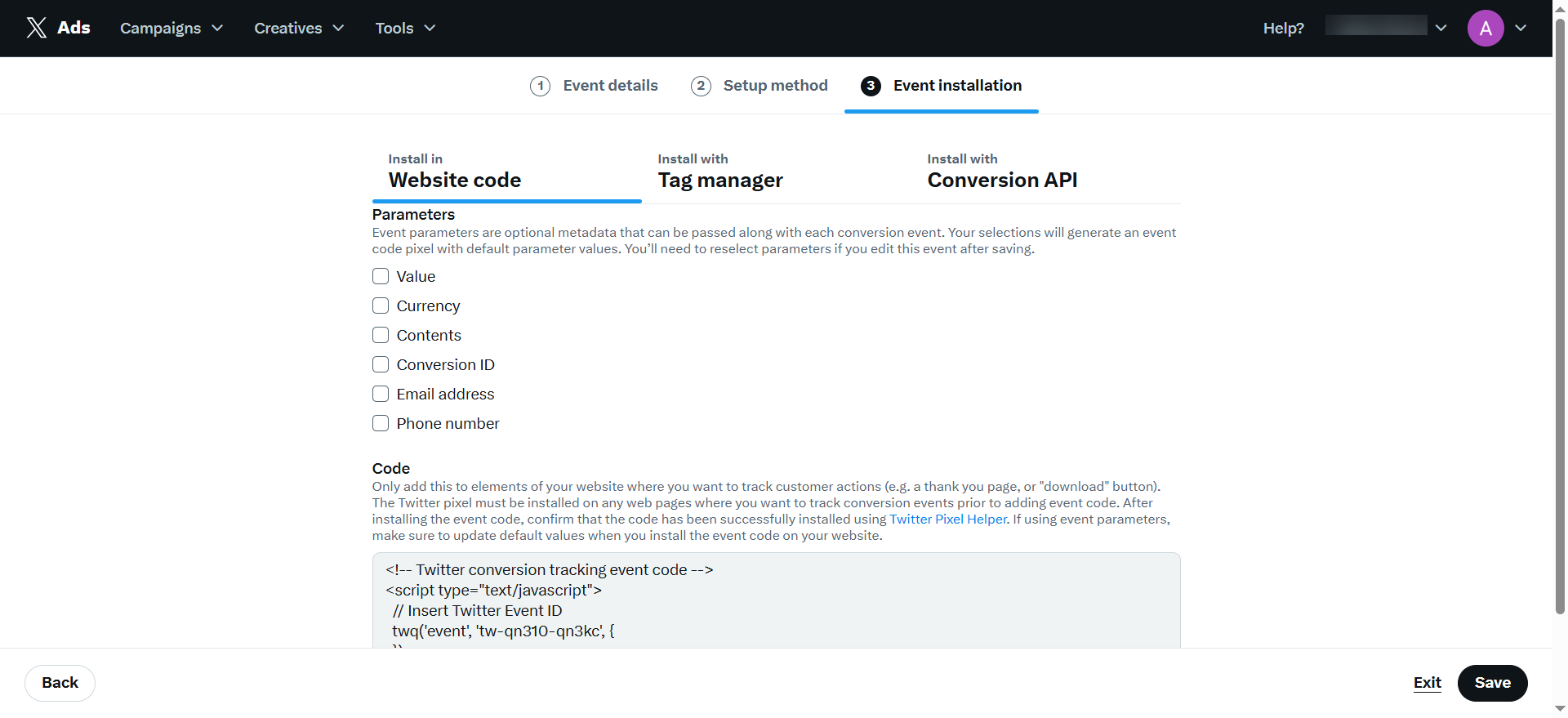Screen dimensions: 1568x718
Task: Switch to Install with Tag manager tab
Action: [x=776, y=172]
